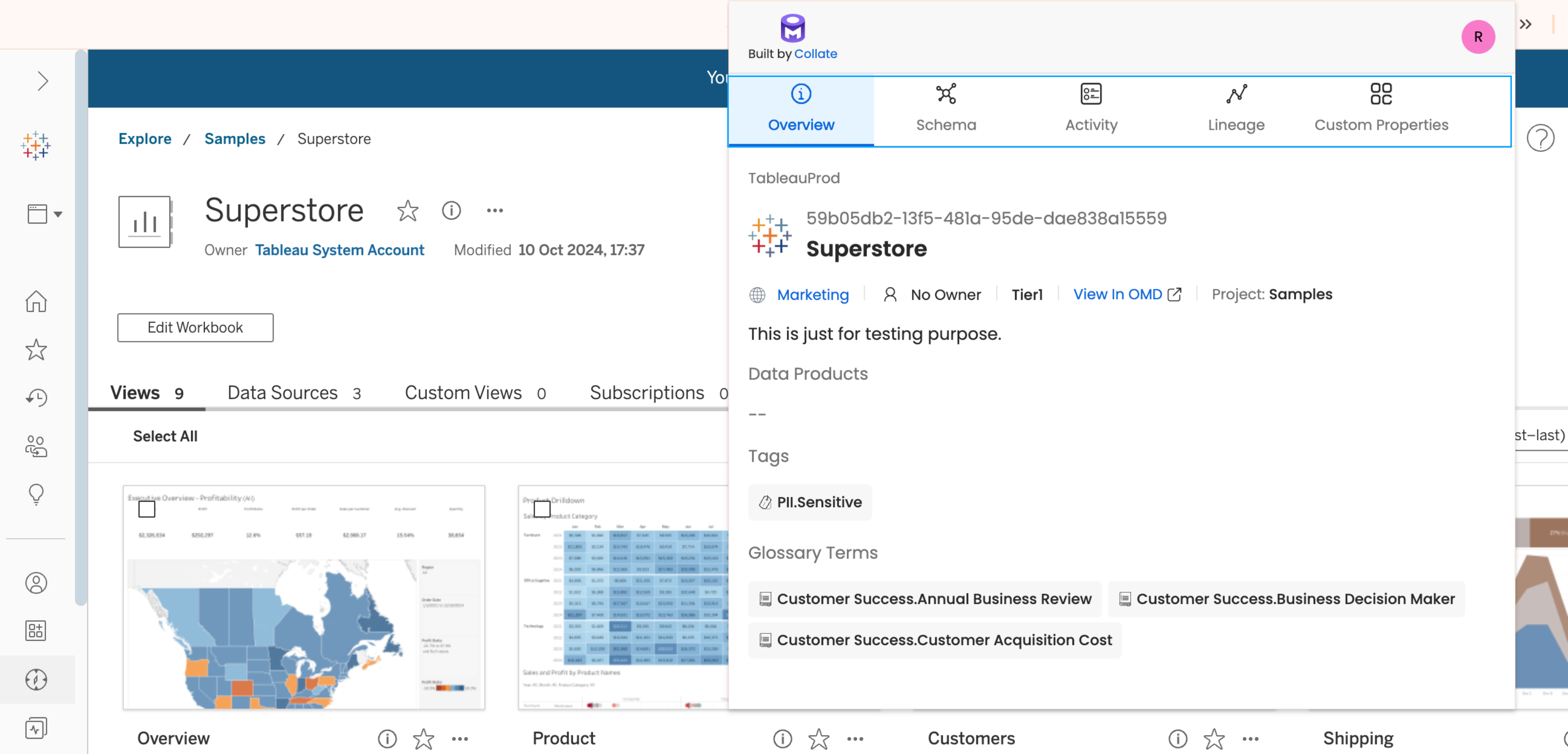Click the Tier1 label
This screenshot has width=1568, height=754.
1027,295
